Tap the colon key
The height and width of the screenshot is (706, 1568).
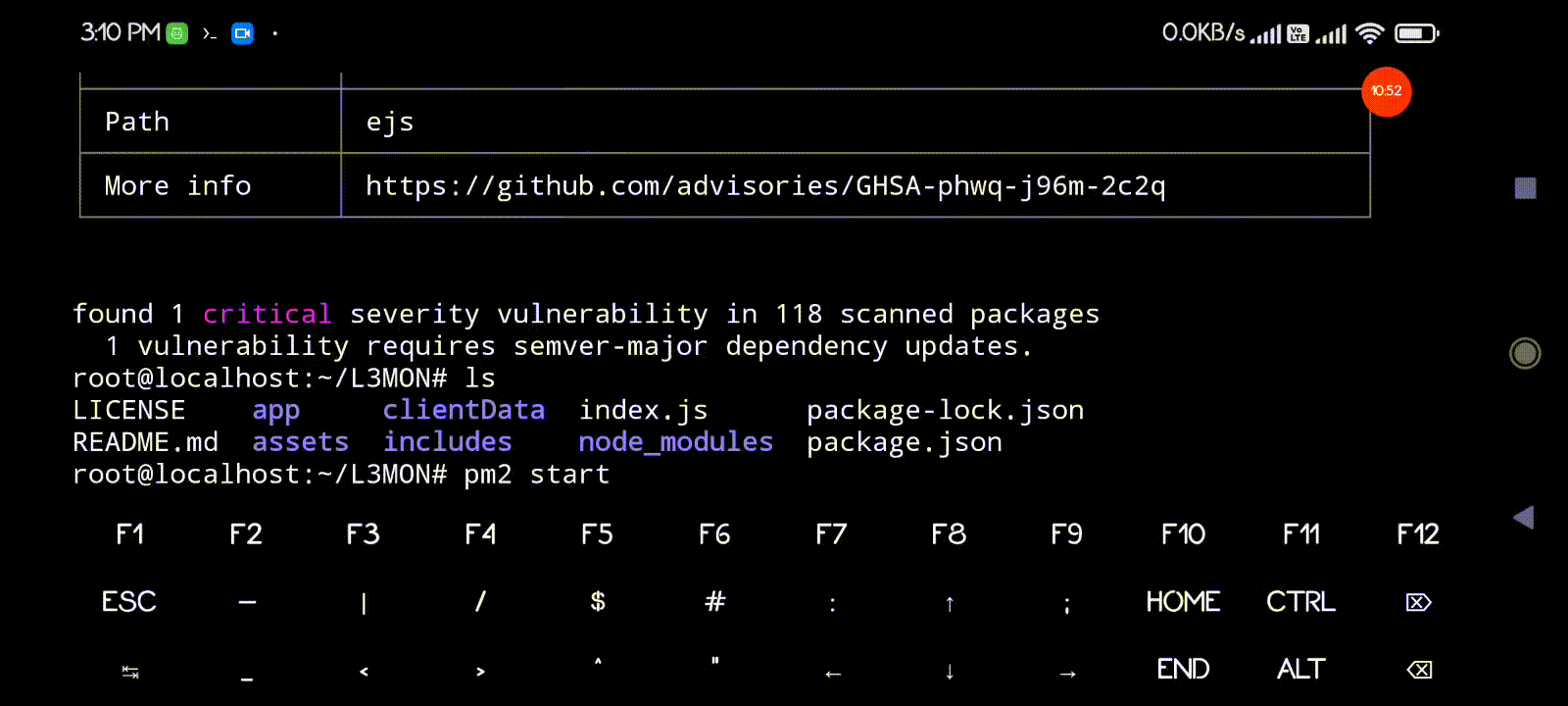[832, 604]
